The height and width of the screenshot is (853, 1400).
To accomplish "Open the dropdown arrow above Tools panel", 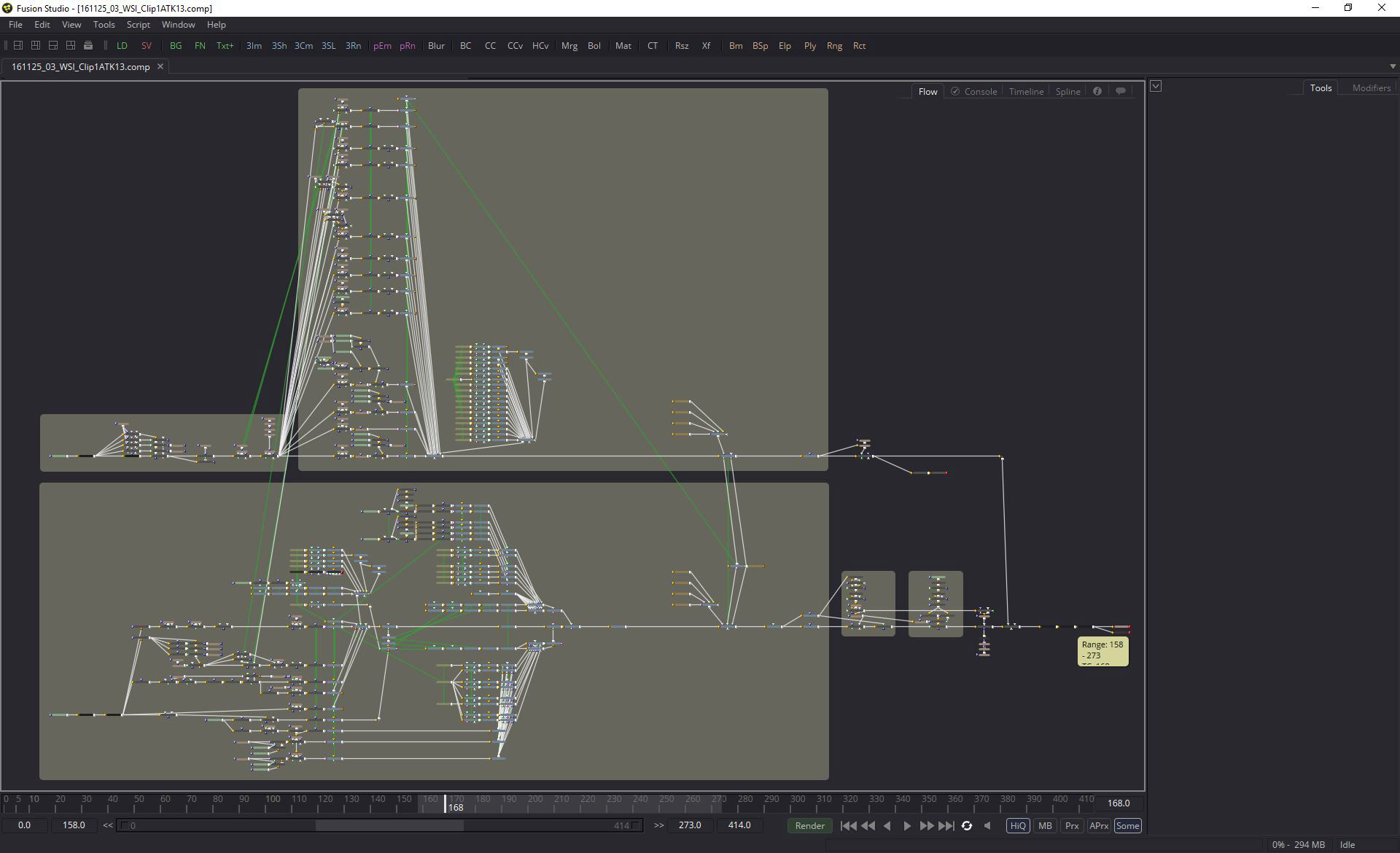I will click(x=1156, y=87).
